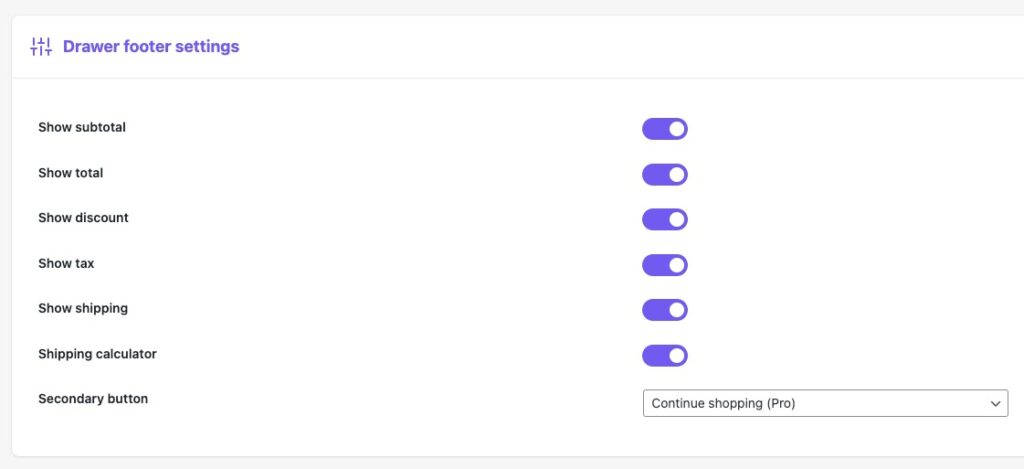
Task: Open the Continue shopping (Pro) dropdown
Action: pos(825,403)
